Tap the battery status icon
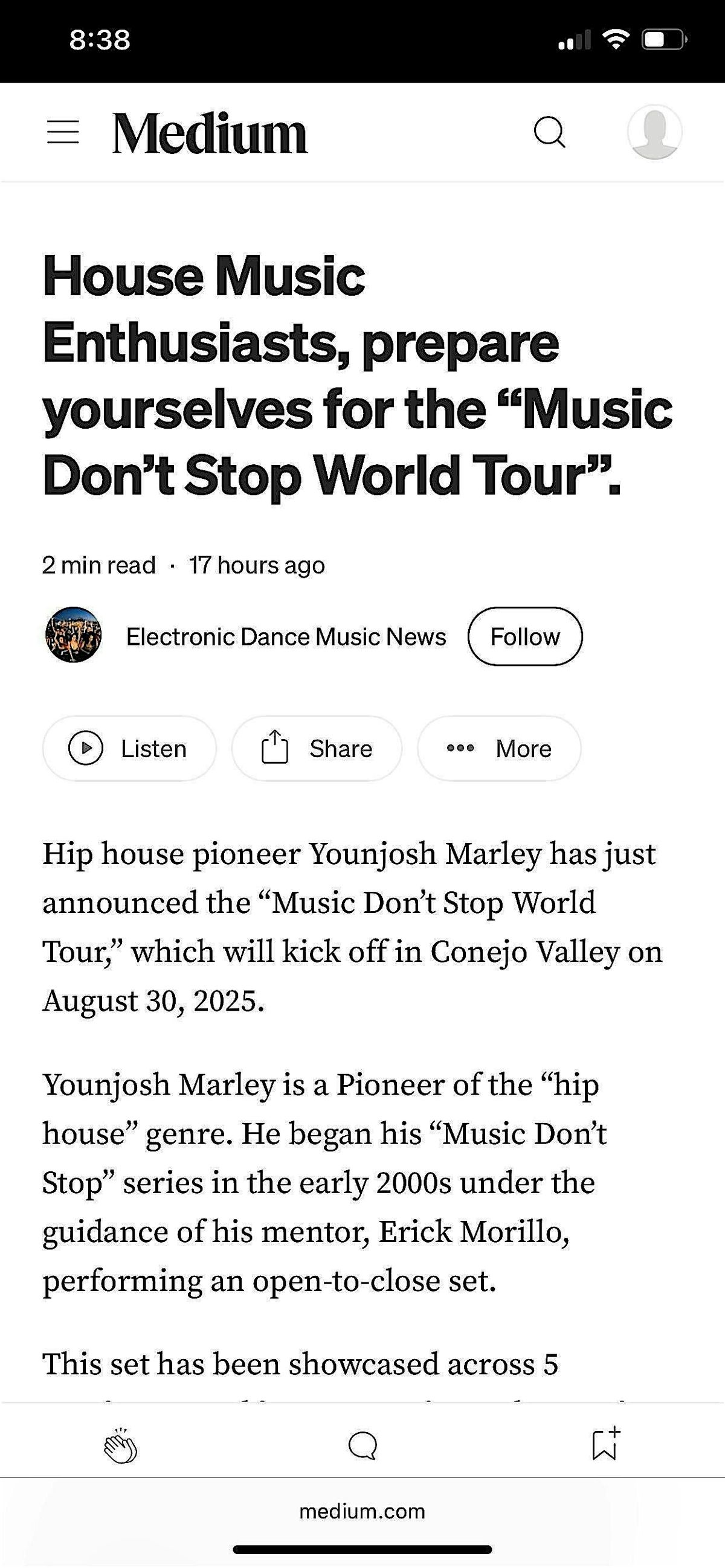Viewport: 725px width, 1568px height. click(664, 40)
